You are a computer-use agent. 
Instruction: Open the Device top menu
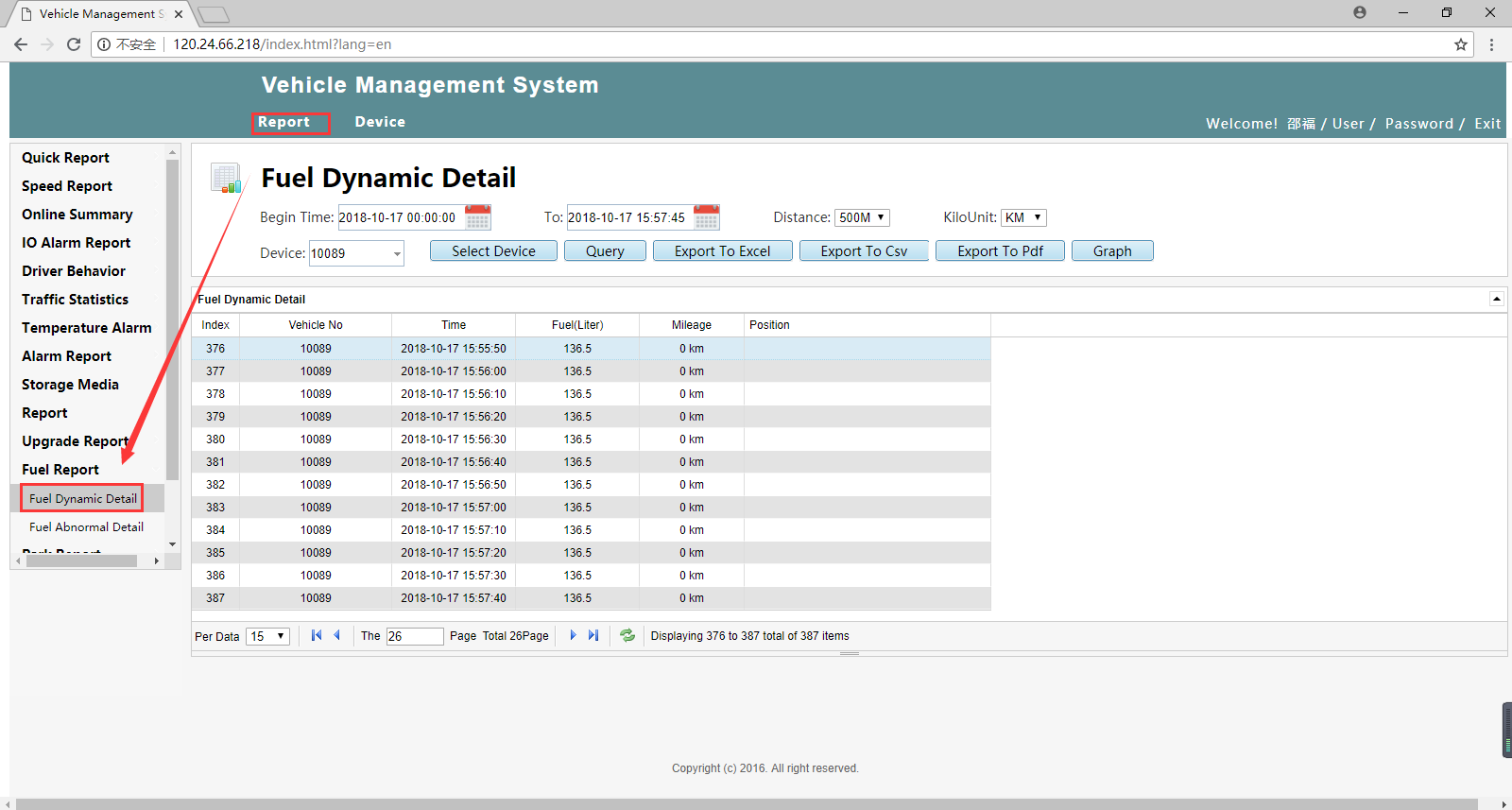click(x=380, y=122)
